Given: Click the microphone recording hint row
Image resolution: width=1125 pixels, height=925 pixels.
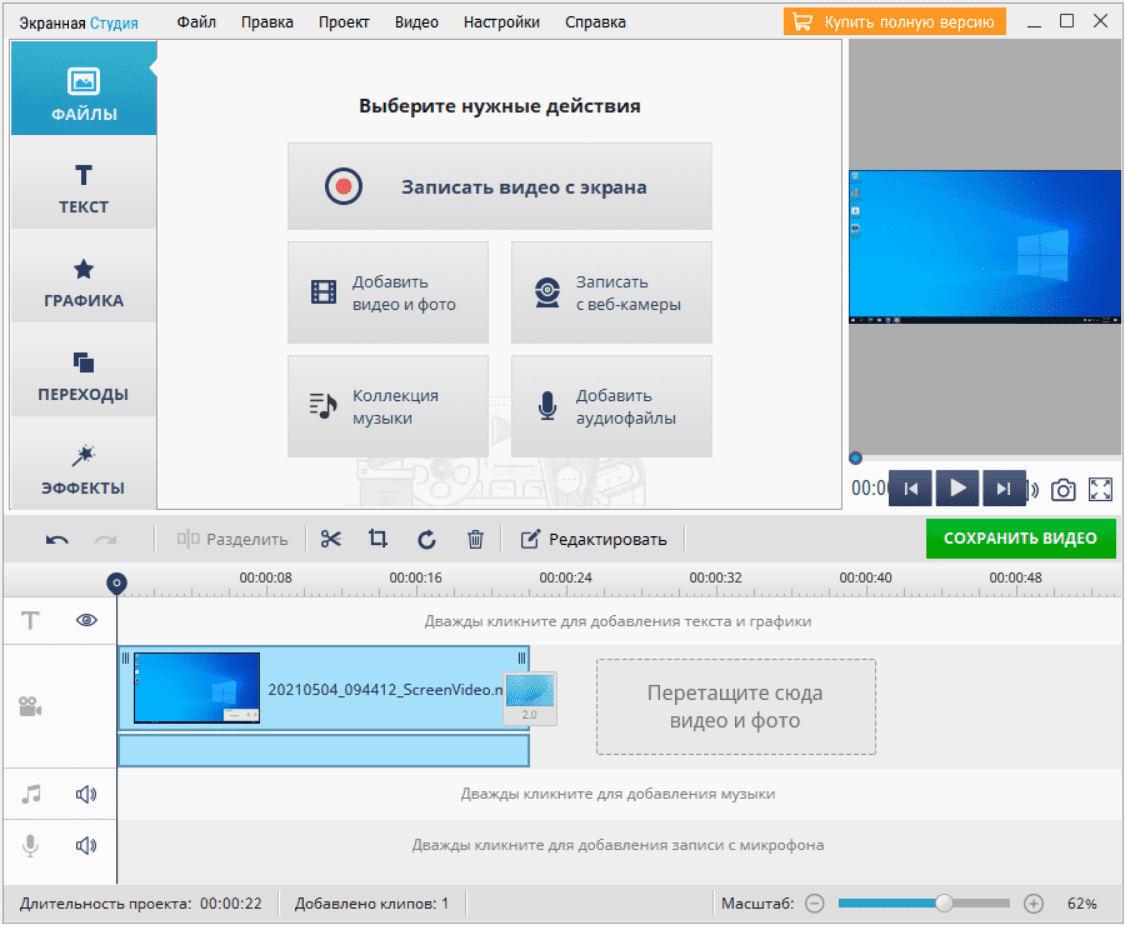Looking at the screenshot, I should pos(618,845).
